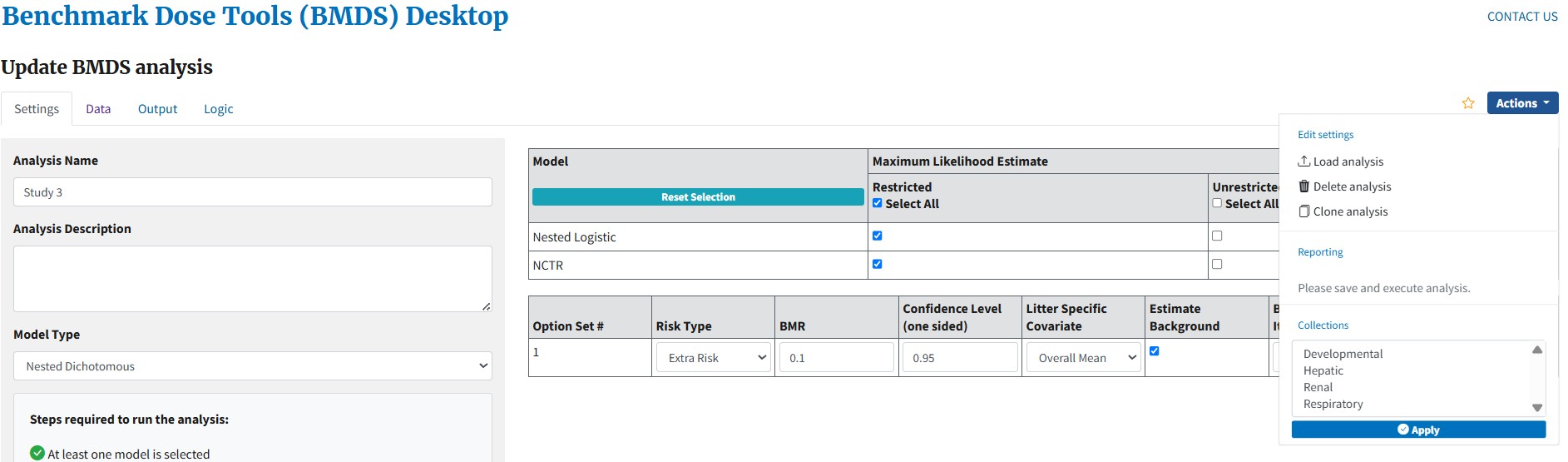Screen dimensions: 1568x462
Task: Choose Clone analysis from Actions menu
Action: click(1343, 211)
